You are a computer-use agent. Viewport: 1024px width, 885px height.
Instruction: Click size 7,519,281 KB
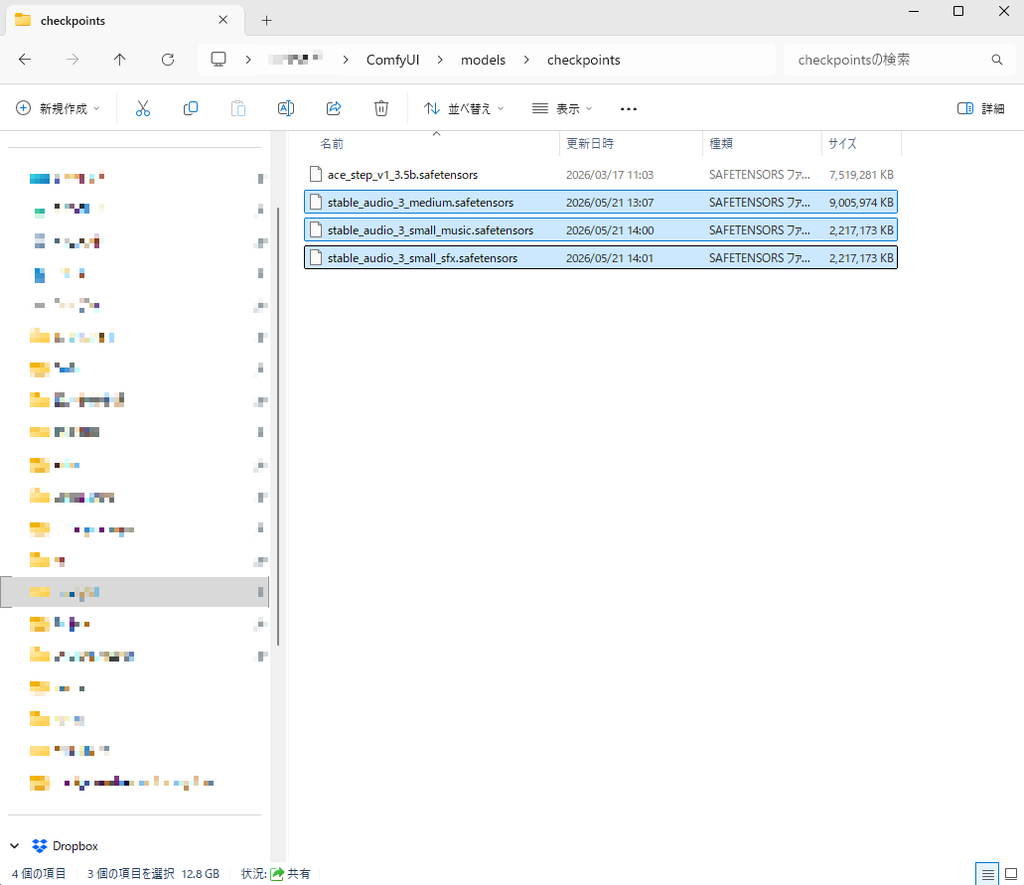point(861,175)
